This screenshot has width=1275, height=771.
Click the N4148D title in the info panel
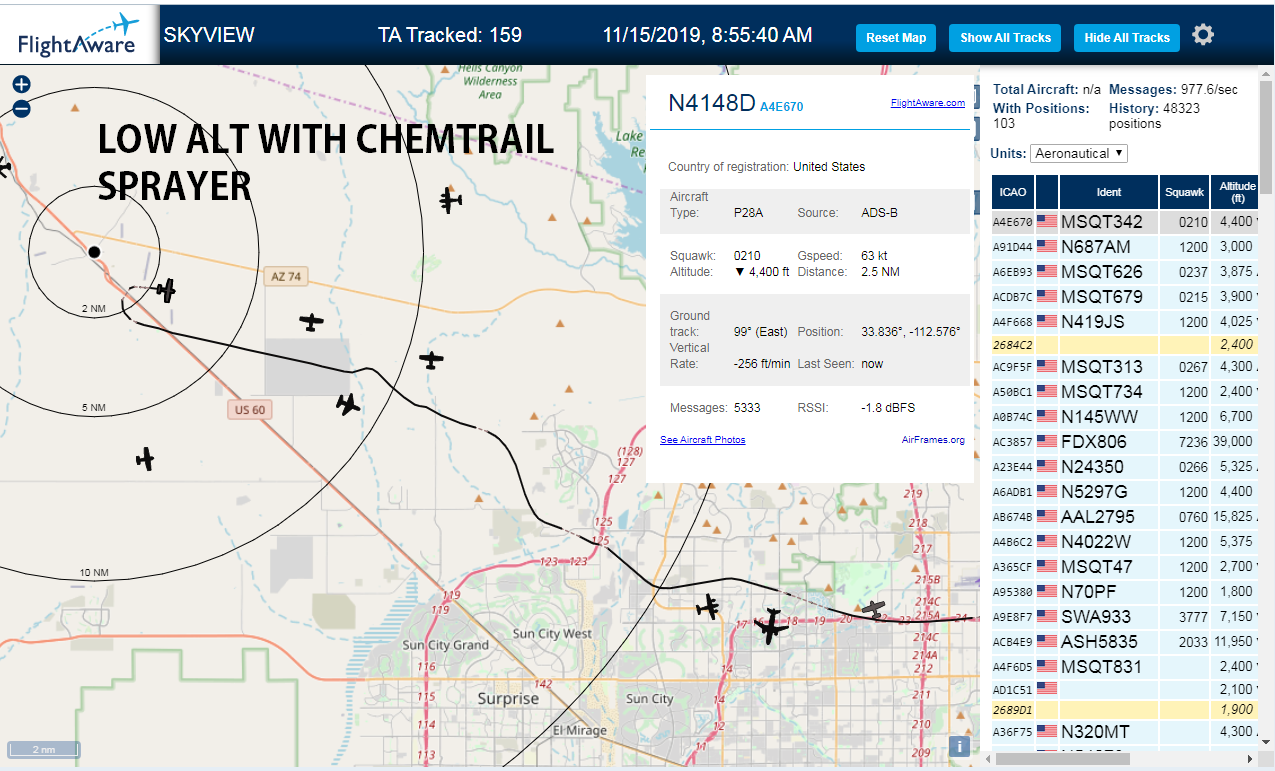pos(712,103)
